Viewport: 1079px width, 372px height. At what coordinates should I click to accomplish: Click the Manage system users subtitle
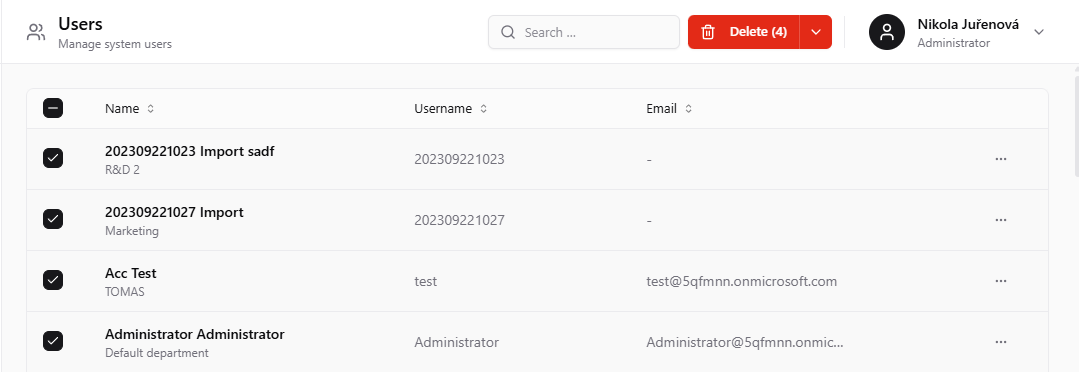(x=115, y=44)
